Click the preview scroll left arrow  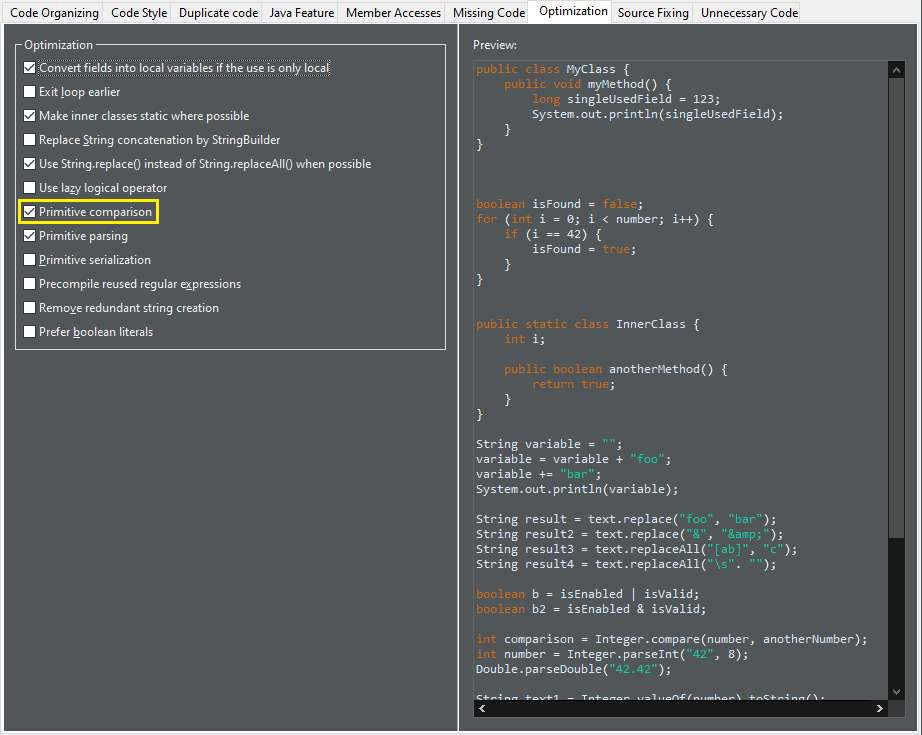coord(482,709)
